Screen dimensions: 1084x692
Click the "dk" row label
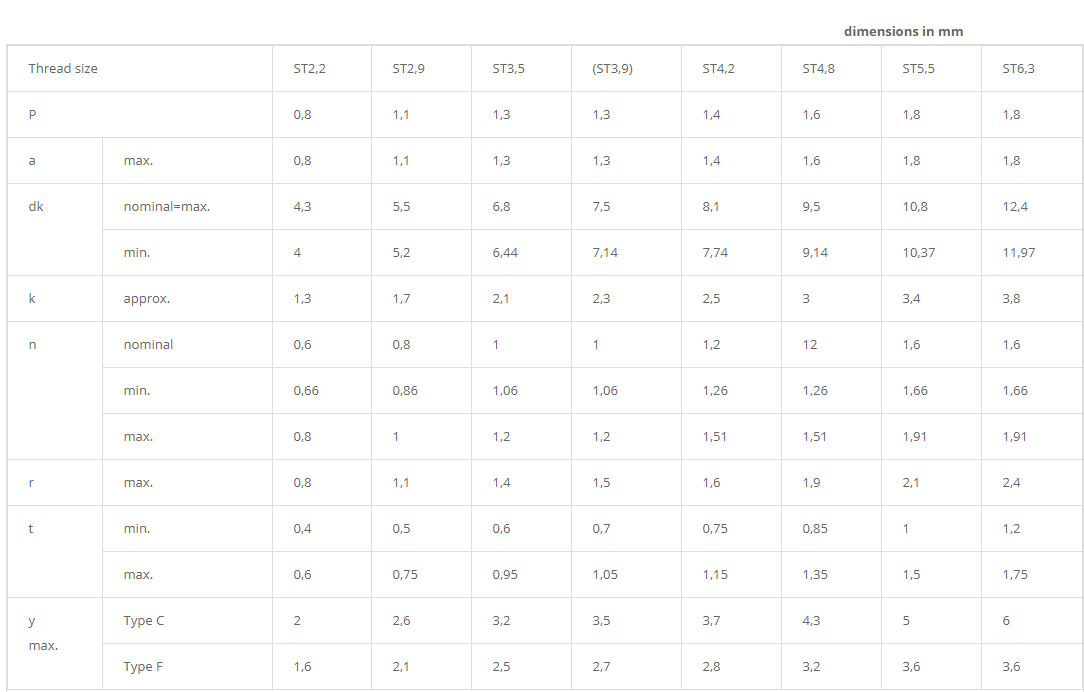(36, 207)
